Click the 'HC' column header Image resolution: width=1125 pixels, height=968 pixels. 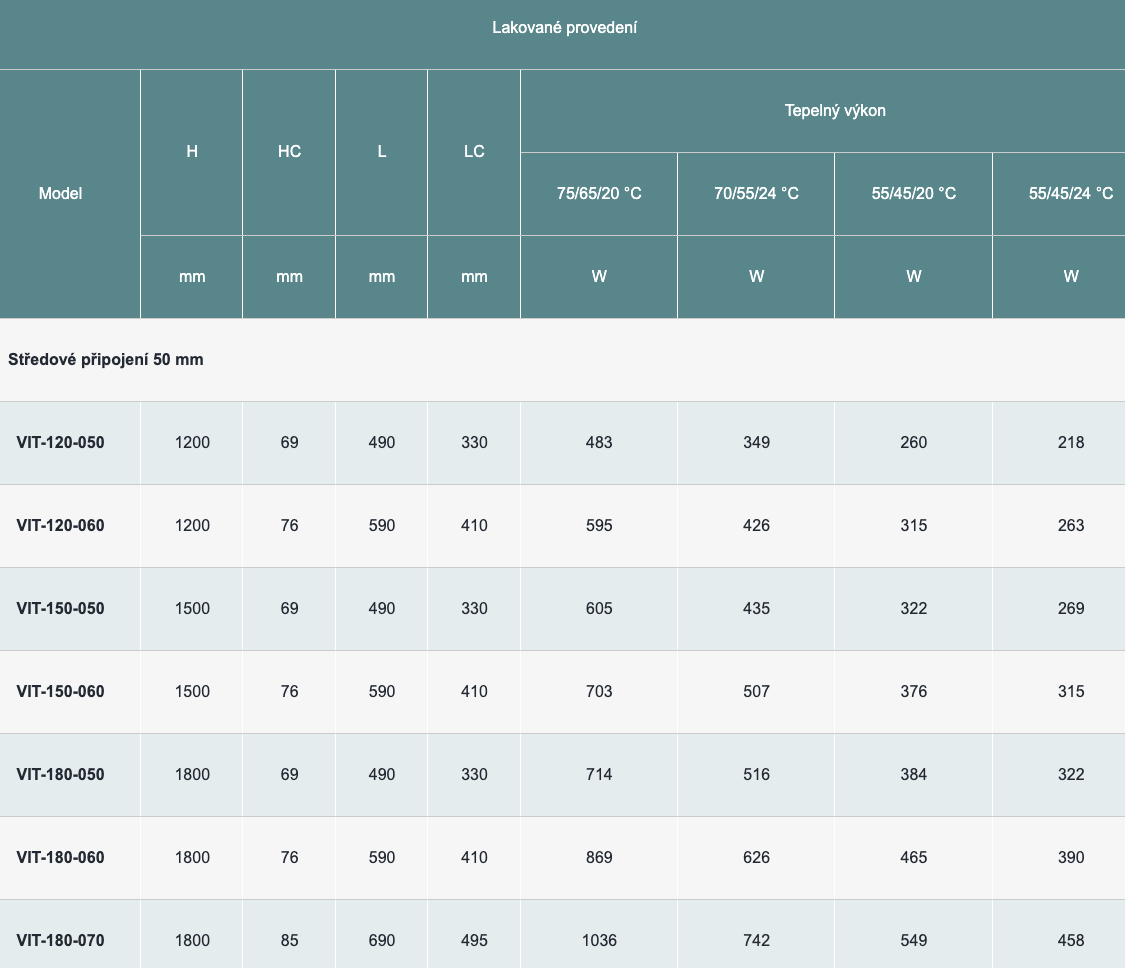click(289, 152)
